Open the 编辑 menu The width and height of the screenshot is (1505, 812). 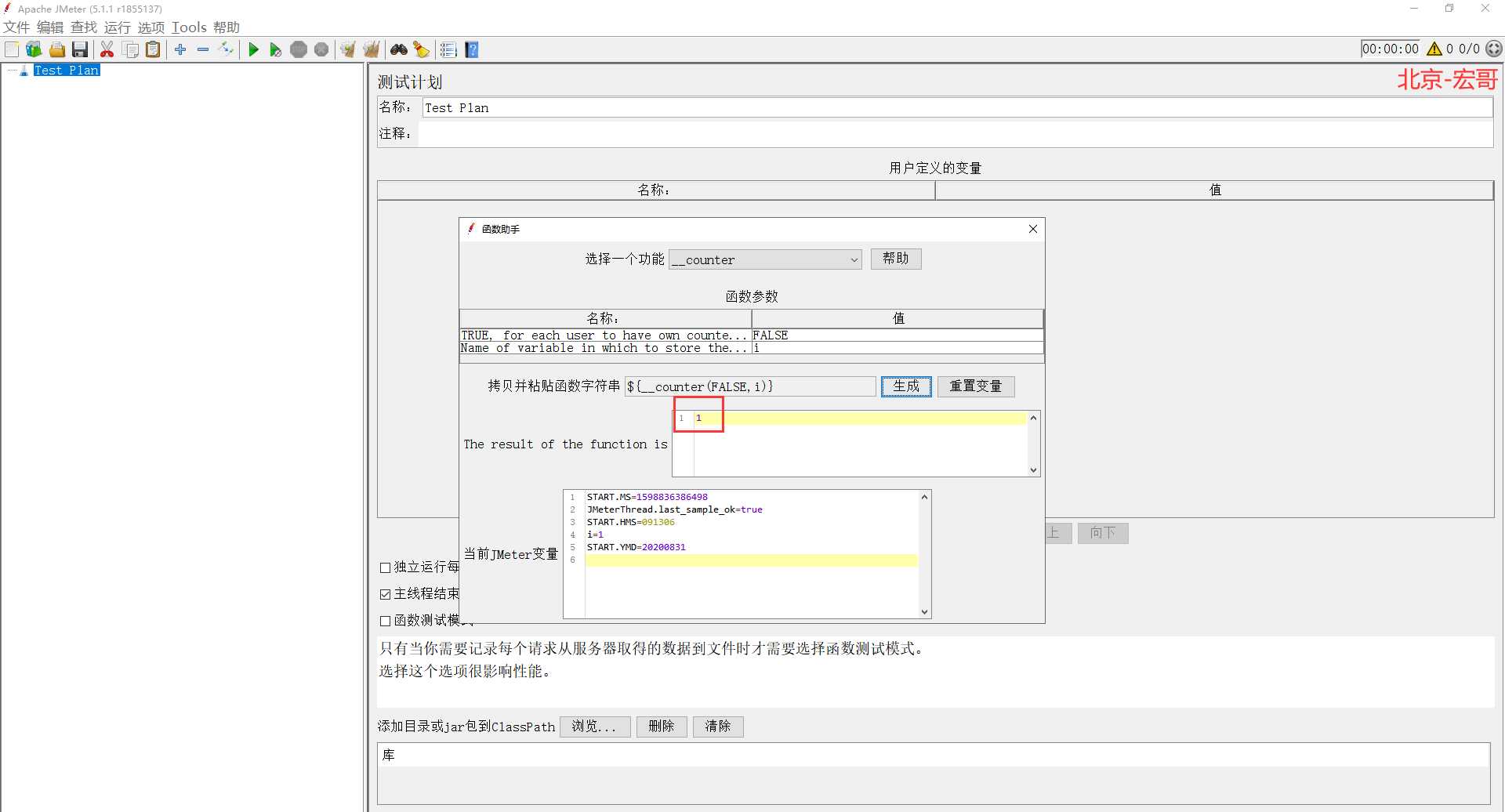point(50,27)
